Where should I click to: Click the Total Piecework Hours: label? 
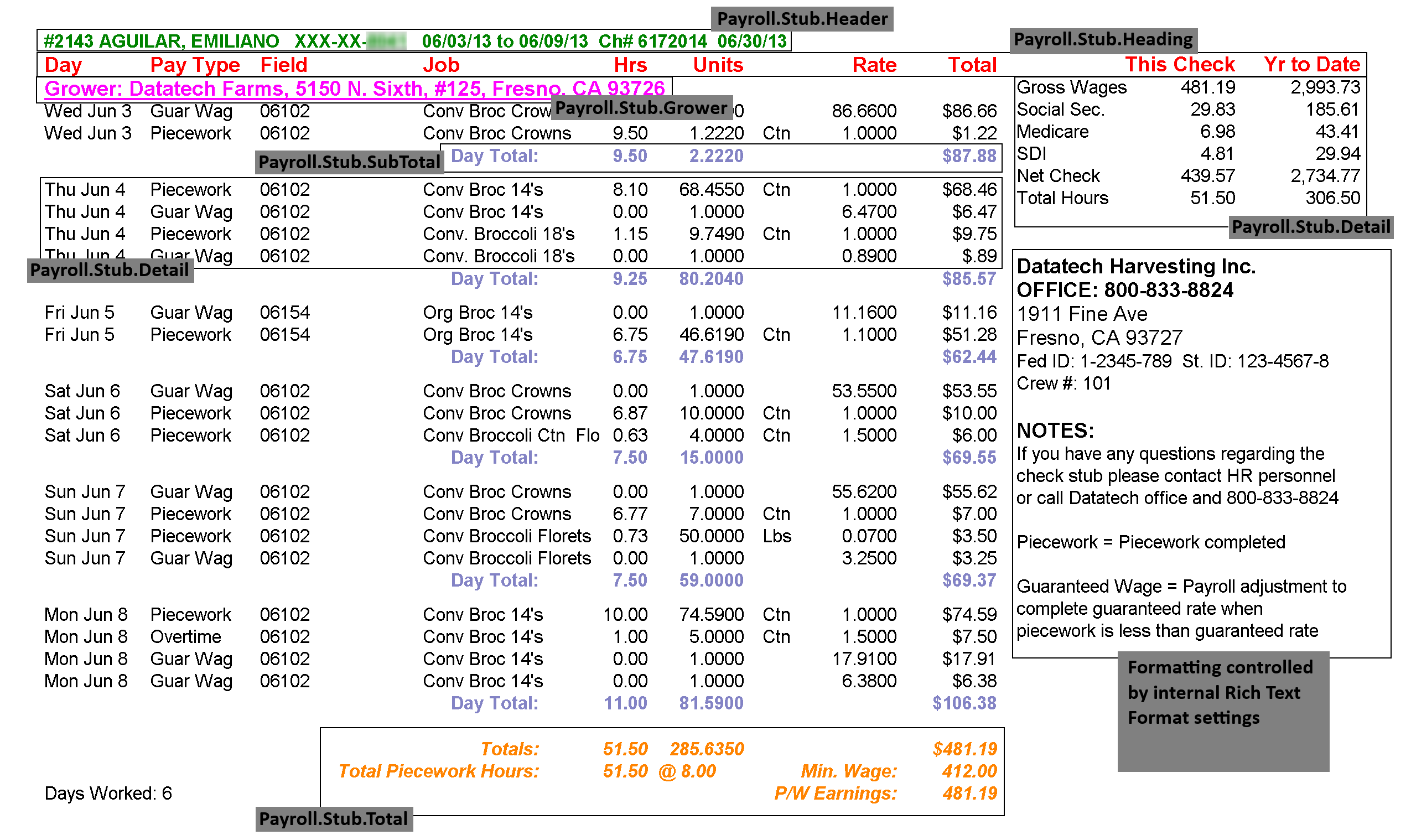(x=439, y=771)
